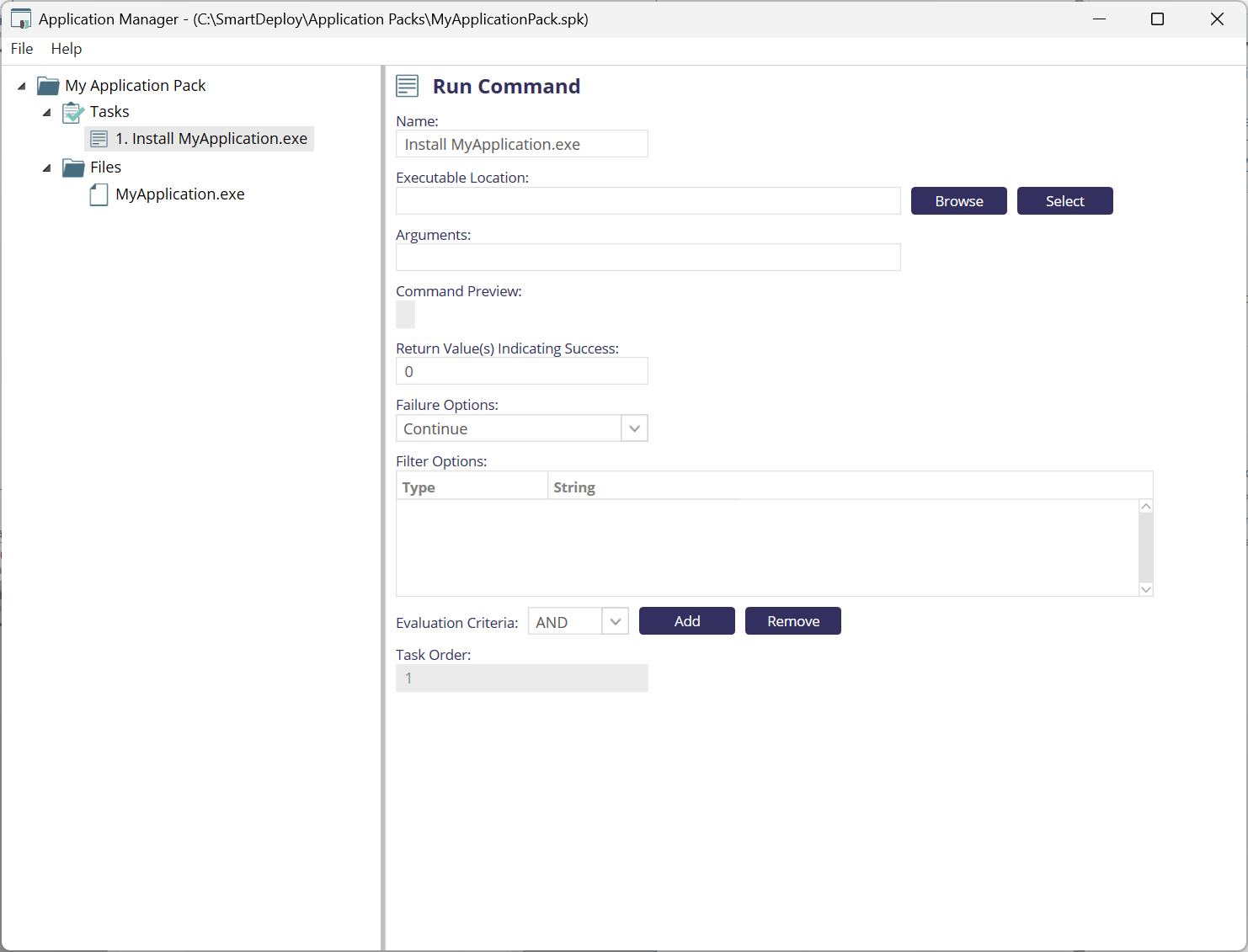Image resolution: width=1248 pixels, height=952 pixels.
Task: Click the Tasks checklist icon
Action: pos(73,112)
